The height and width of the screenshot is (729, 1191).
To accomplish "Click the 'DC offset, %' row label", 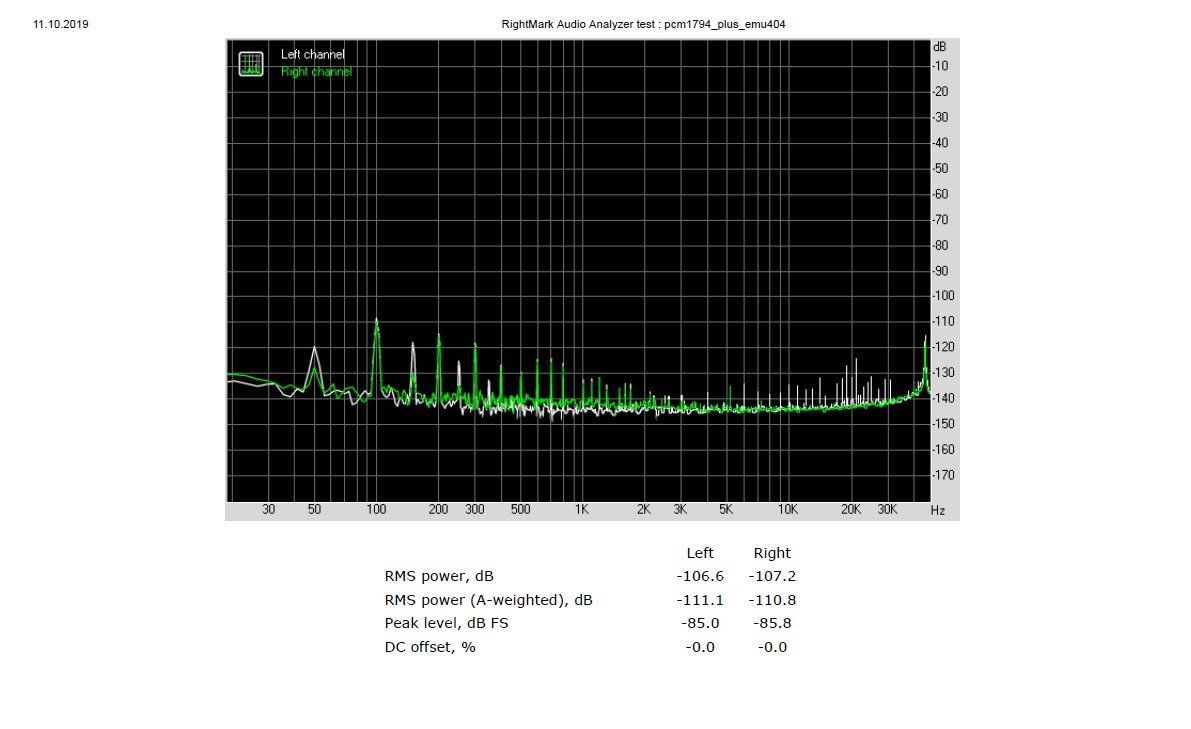I will (430, 647).
